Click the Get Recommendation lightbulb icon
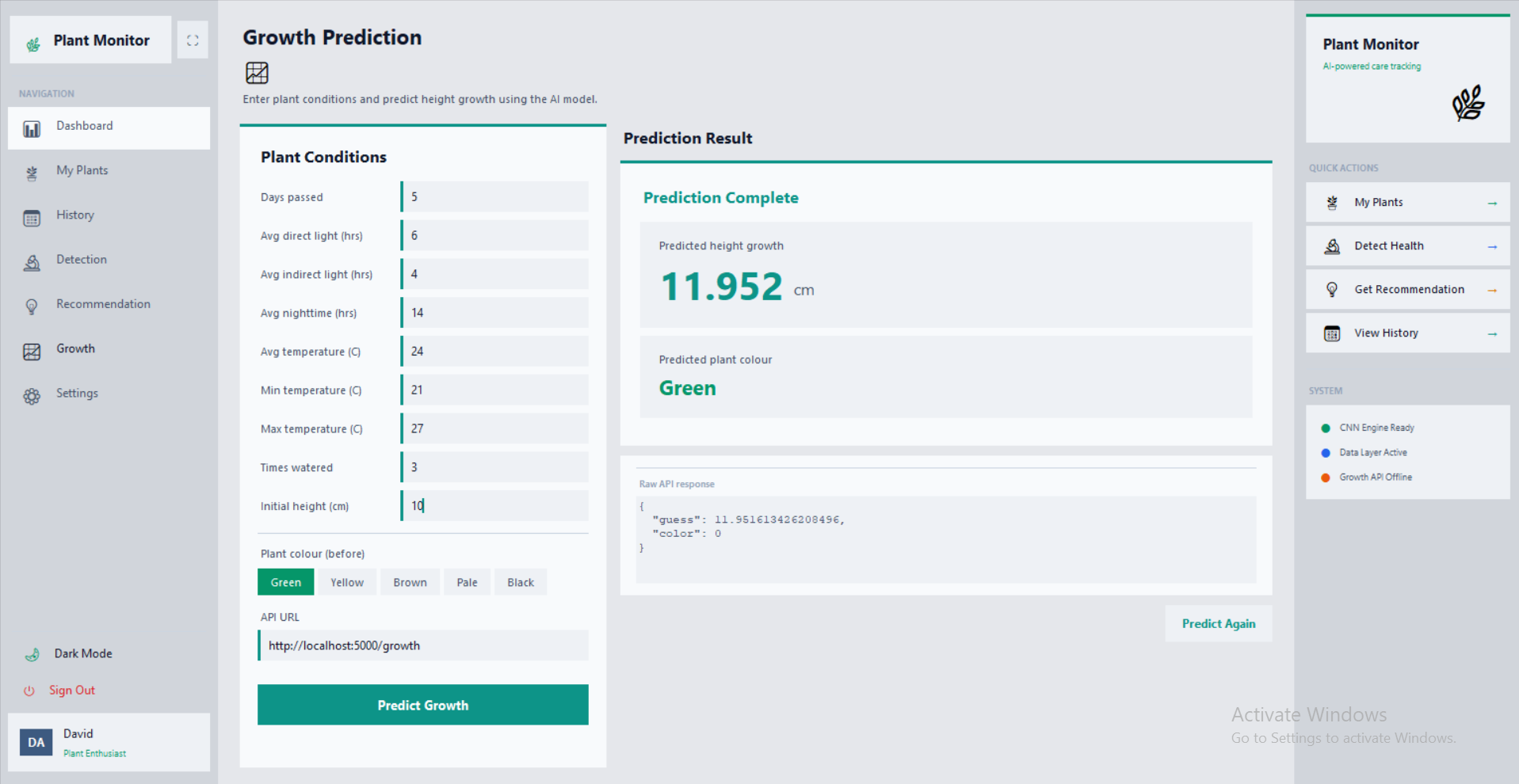1519x784 pixels. coord(1332,290)
